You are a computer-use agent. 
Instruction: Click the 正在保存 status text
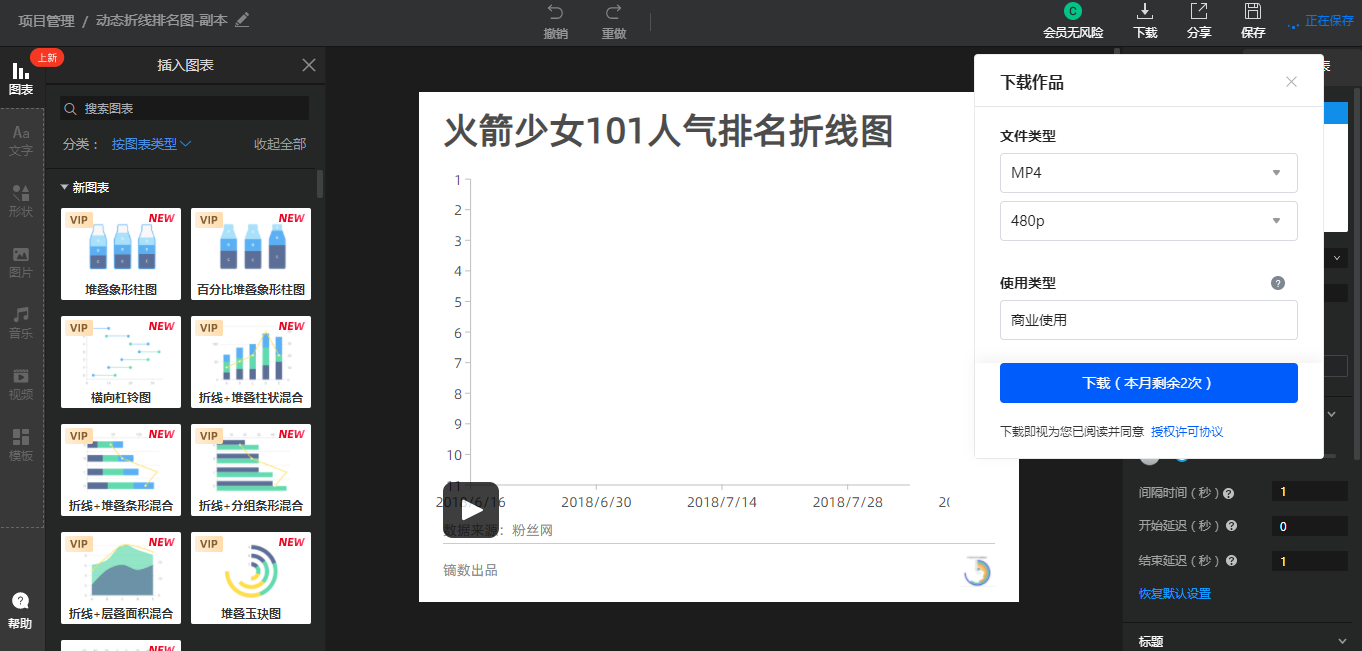(x=1329, y=21)
